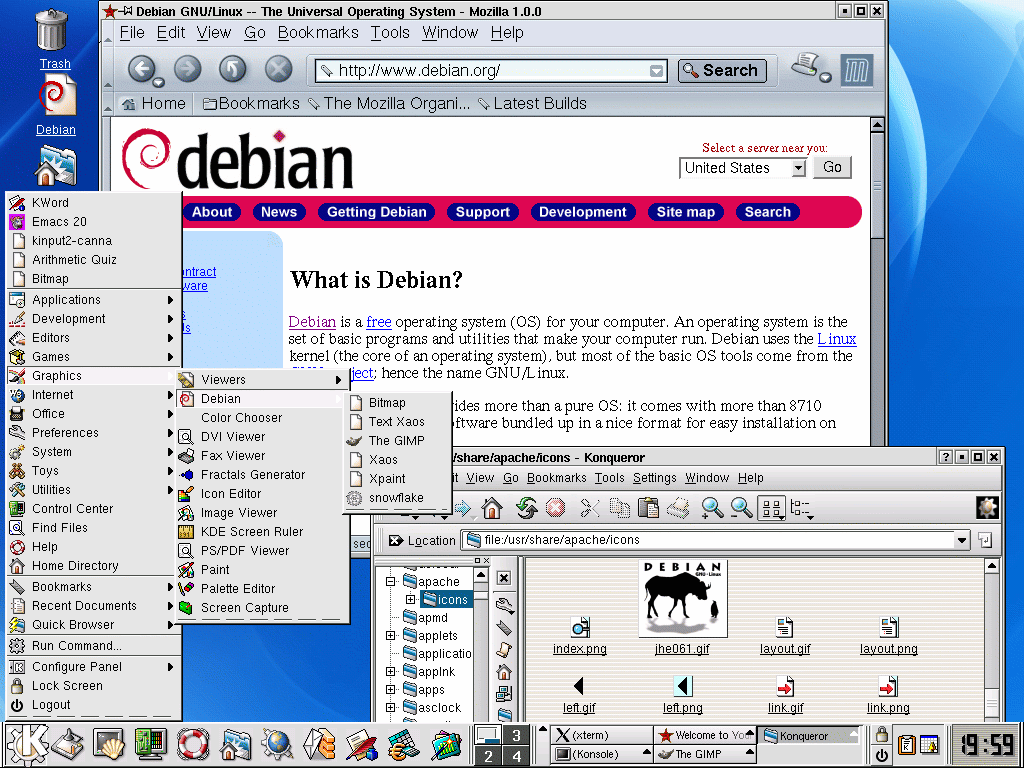Click the Print icon in Konqueror's toolbar

click(678, 508)
